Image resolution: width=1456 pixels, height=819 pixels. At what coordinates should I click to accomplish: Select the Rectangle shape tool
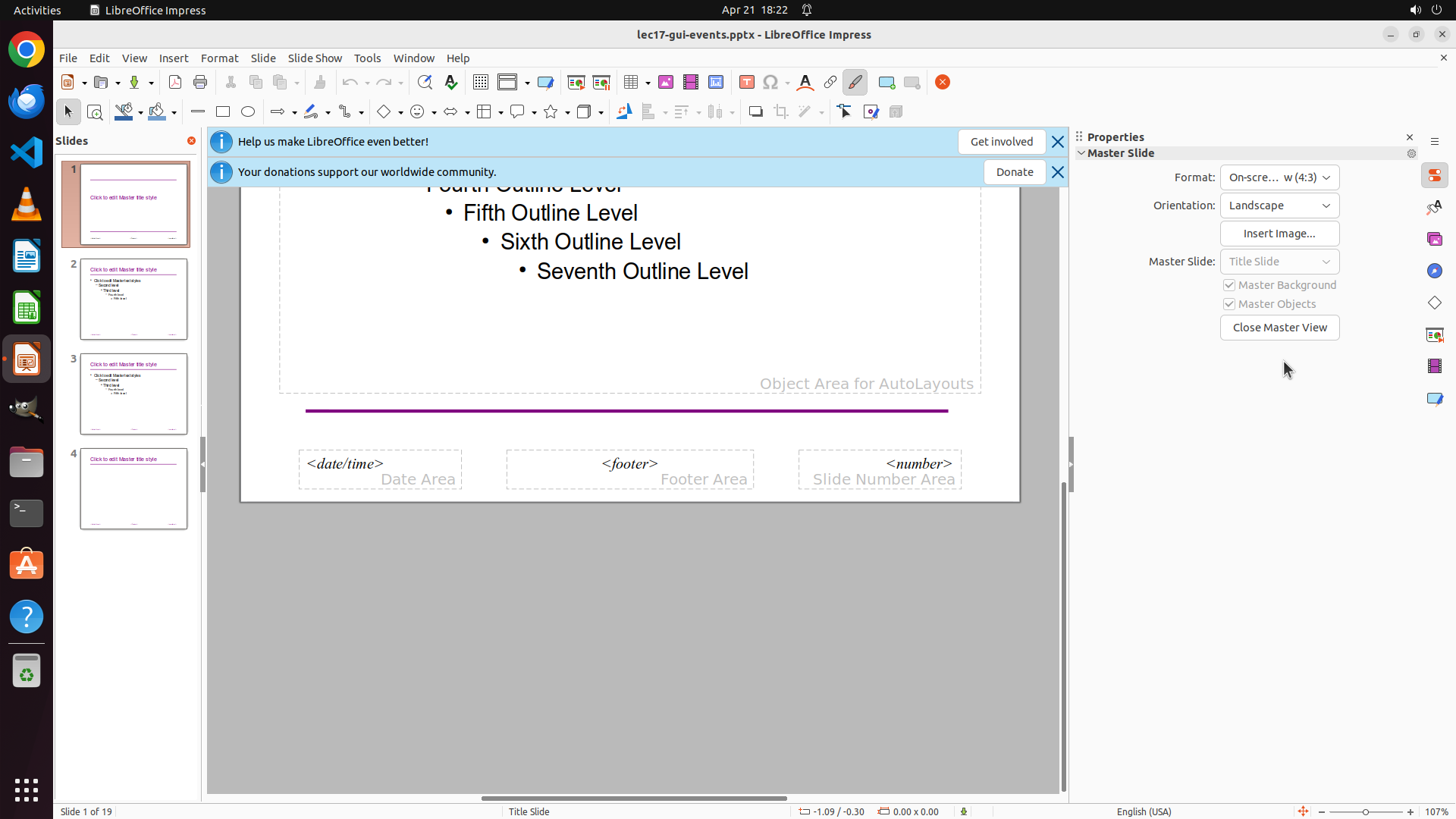pyautogui.click(x=223, y=112)
